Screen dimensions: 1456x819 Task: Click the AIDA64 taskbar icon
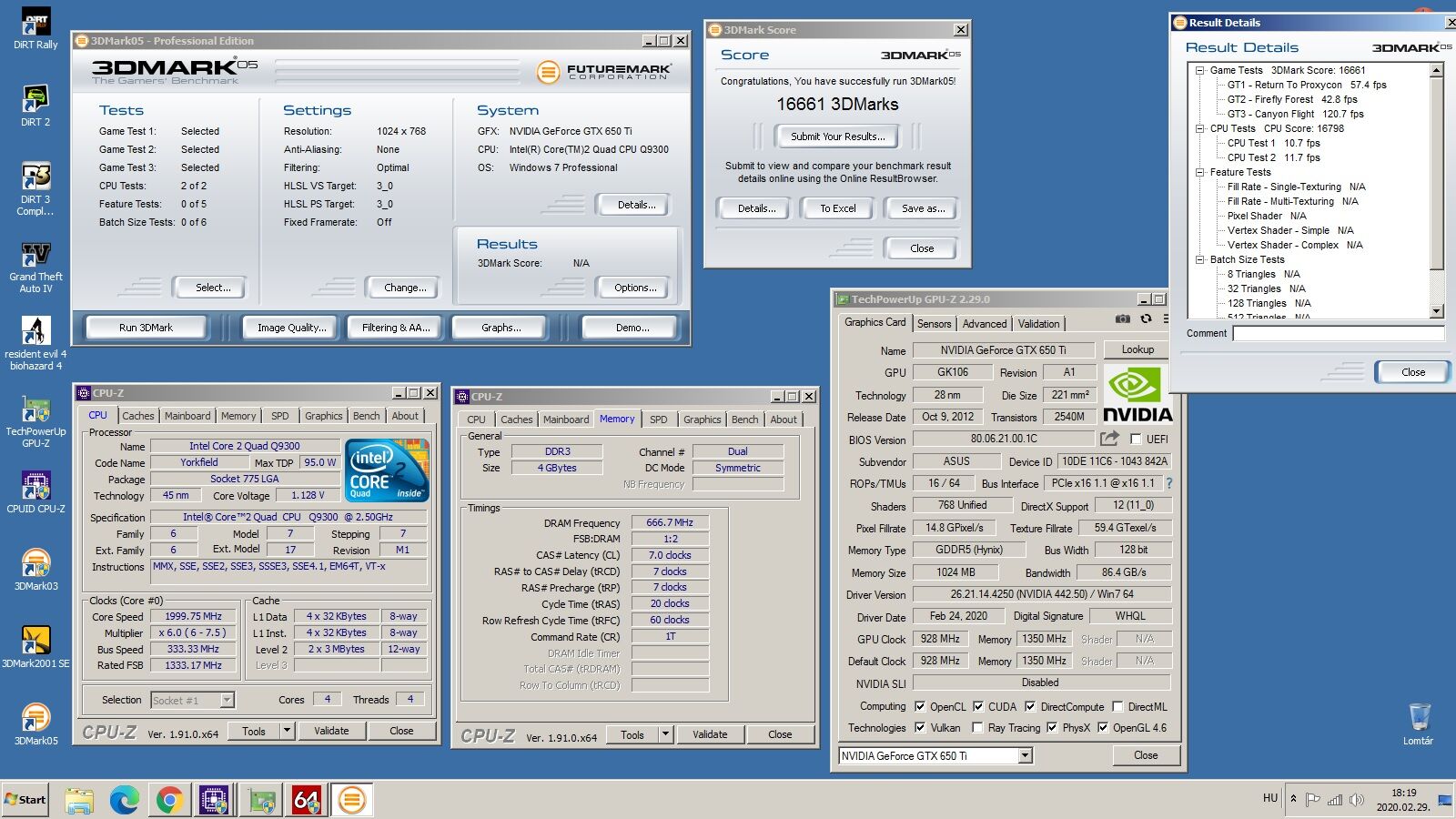[307, 800]
